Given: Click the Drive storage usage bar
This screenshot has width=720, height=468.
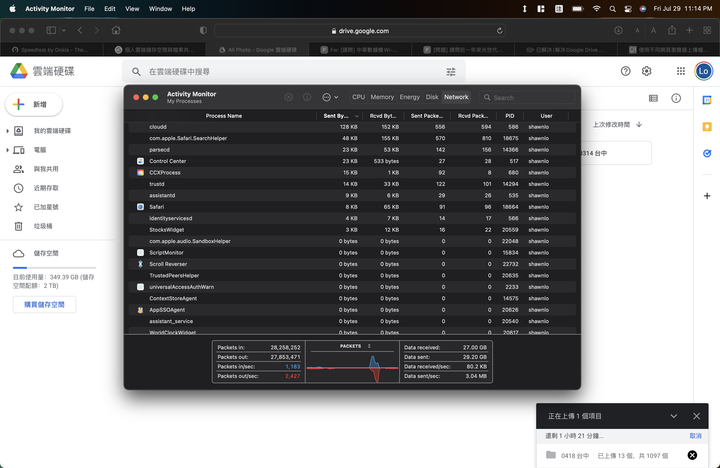Looking at the screenshot, I should pyautogui.click(x=54, y=267).
